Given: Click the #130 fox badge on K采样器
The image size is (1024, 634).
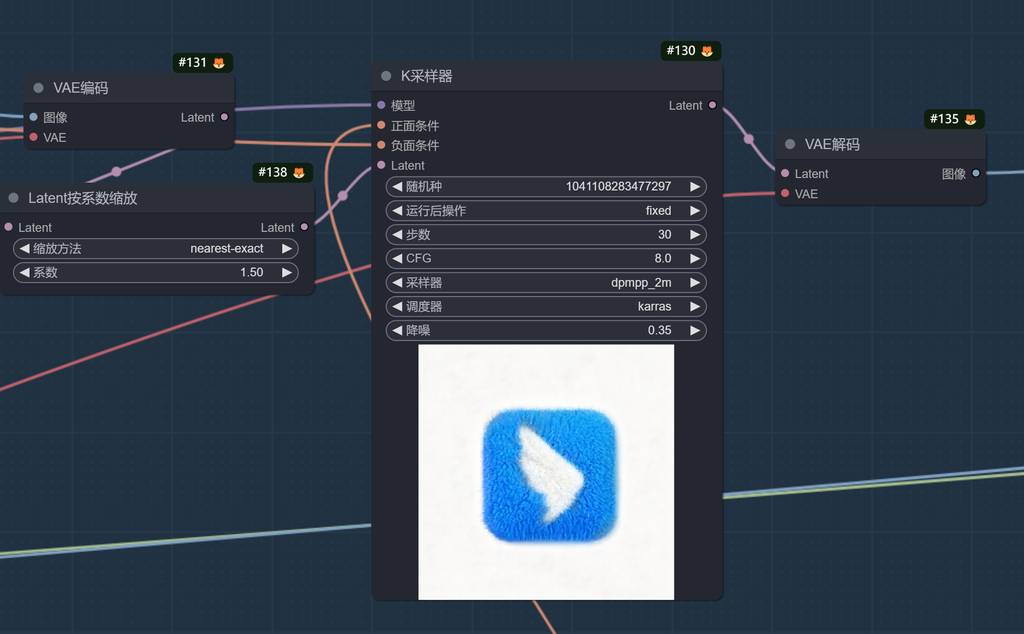Looking at the screenshot, I should pos(690,51).
